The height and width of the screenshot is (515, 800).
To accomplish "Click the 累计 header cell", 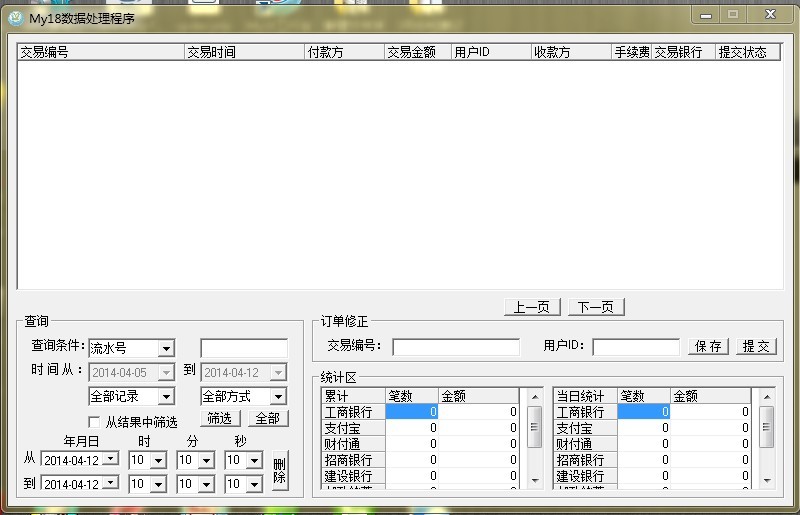I will click(x=354, y=396).
